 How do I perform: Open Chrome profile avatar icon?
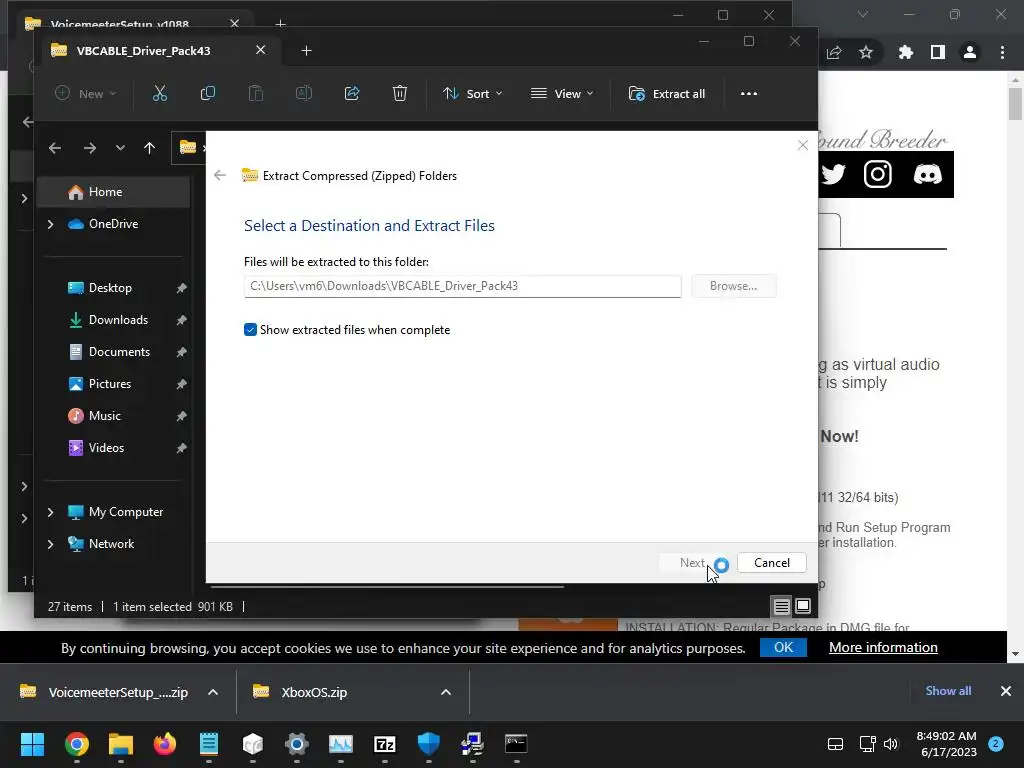pos(970,52)
